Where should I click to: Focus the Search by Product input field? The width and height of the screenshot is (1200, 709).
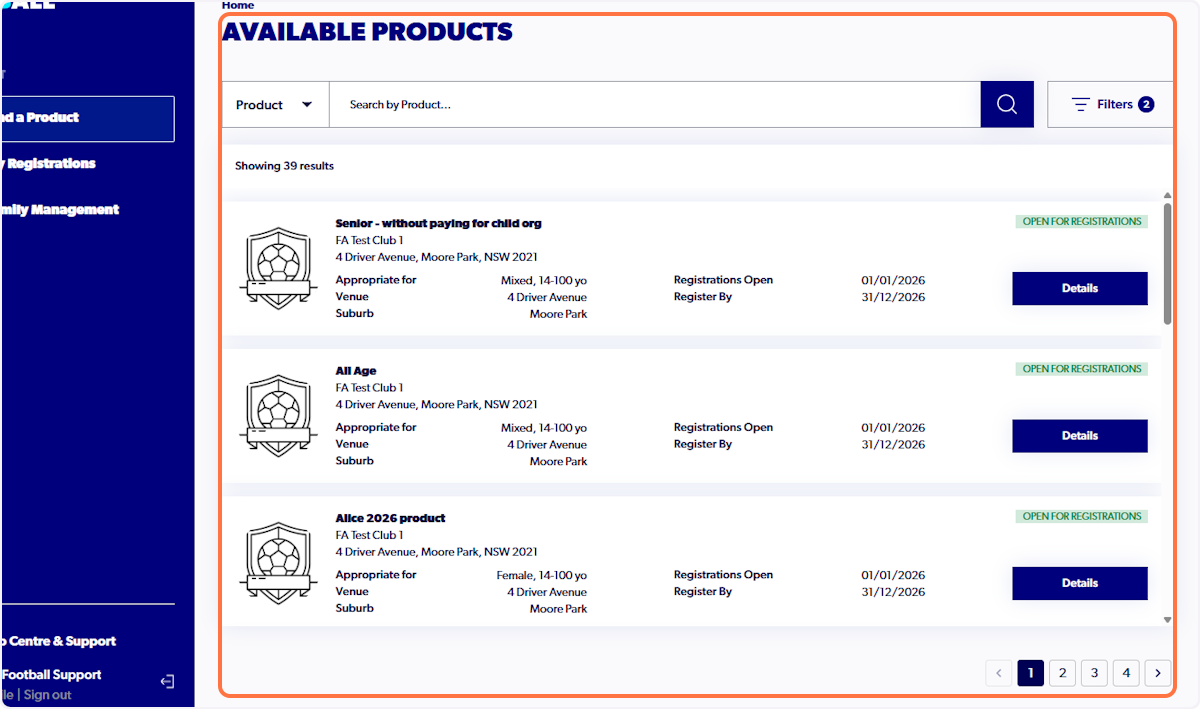point(655,104)
